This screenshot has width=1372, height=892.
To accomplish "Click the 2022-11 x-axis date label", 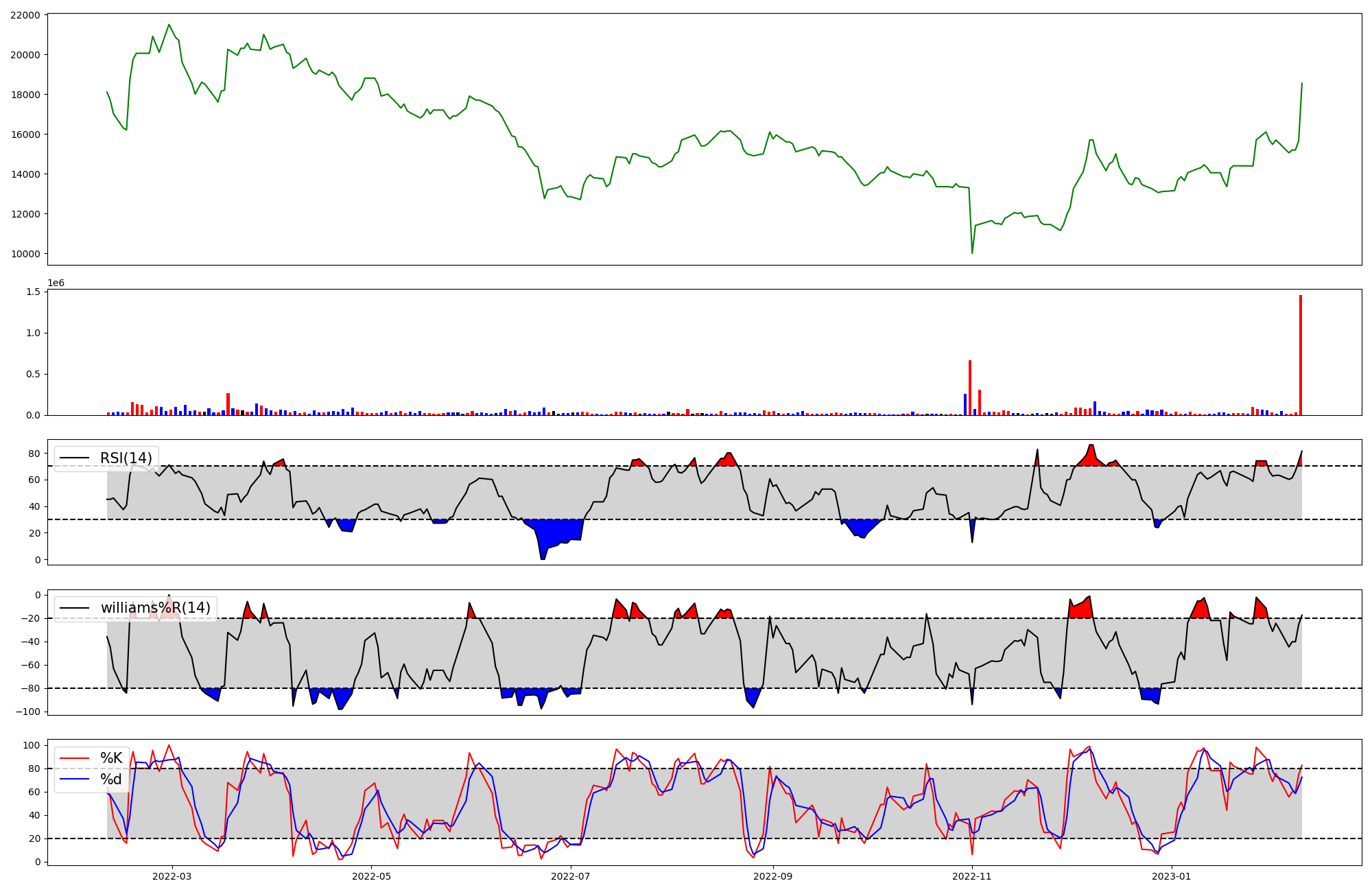I will pos(972,876).
